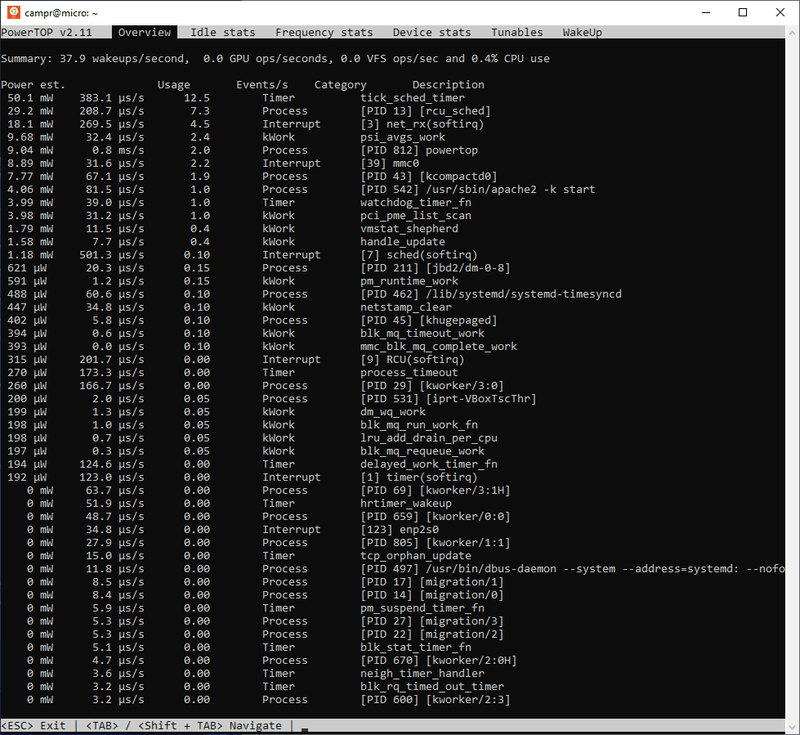Click the neigh_timer_handler entry
Viewport: 800px width, 735px height.
[422, 674]
